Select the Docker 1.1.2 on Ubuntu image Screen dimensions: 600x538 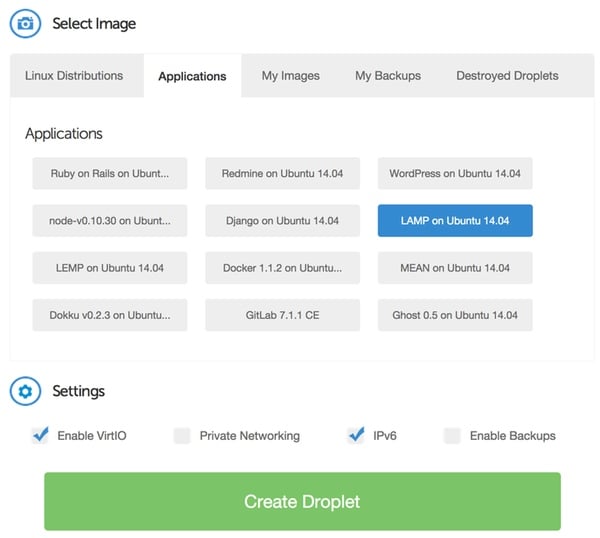[282, 268]
